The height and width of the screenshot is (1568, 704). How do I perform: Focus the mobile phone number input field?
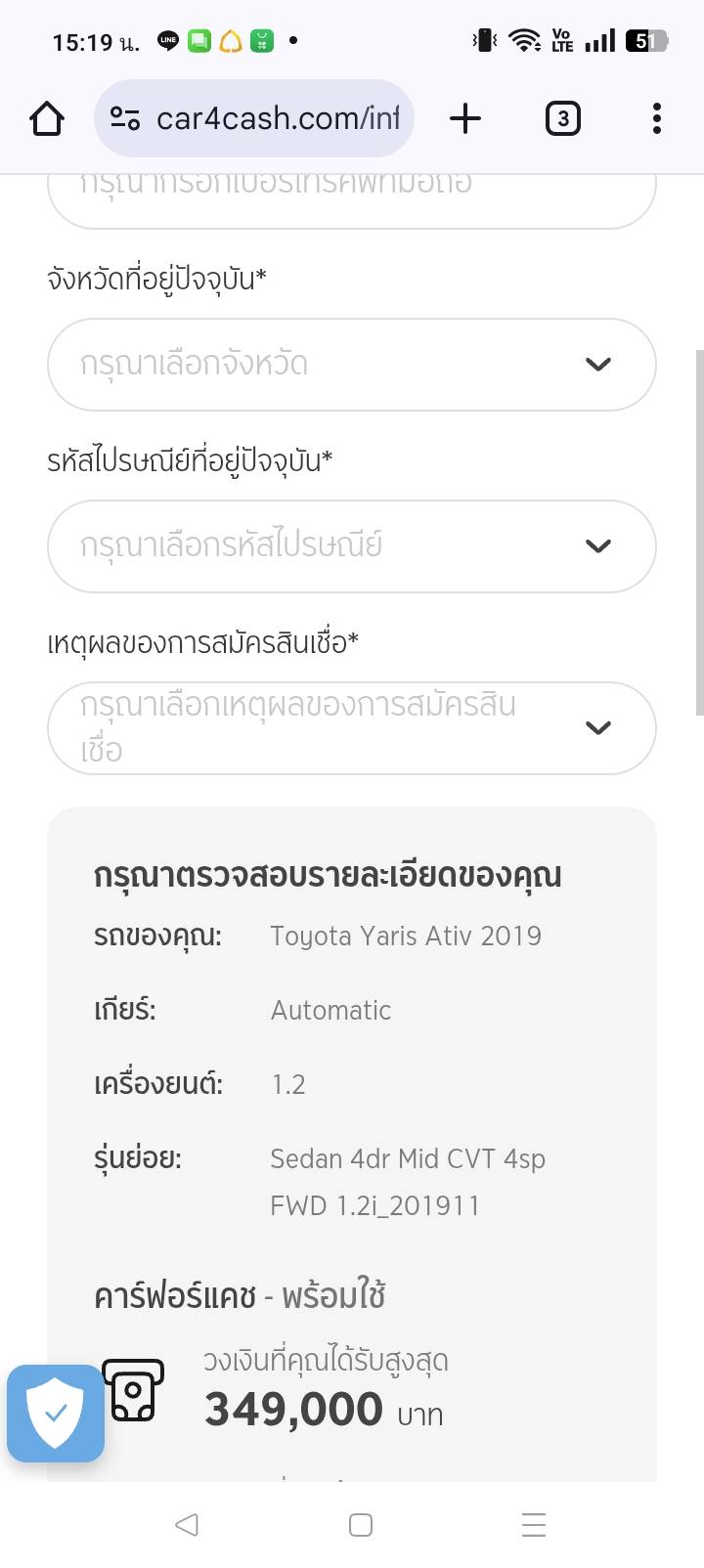(352, 196)
